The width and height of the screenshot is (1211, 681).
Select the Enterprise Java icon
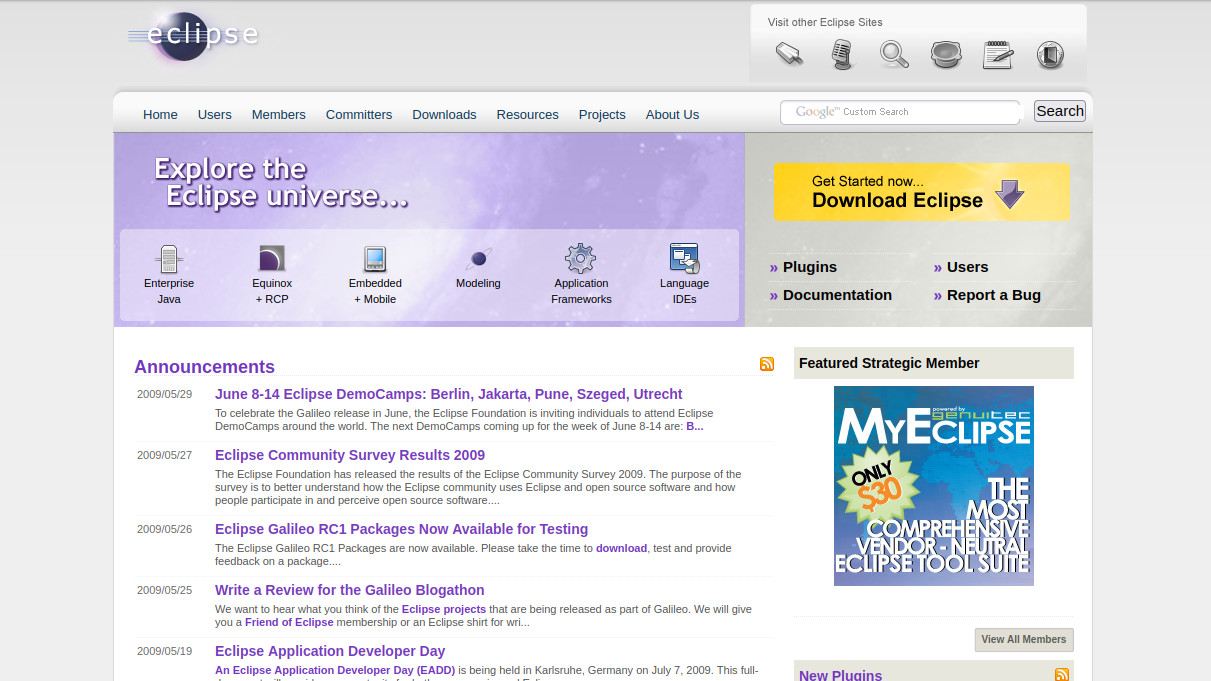(x=169, y=259)
